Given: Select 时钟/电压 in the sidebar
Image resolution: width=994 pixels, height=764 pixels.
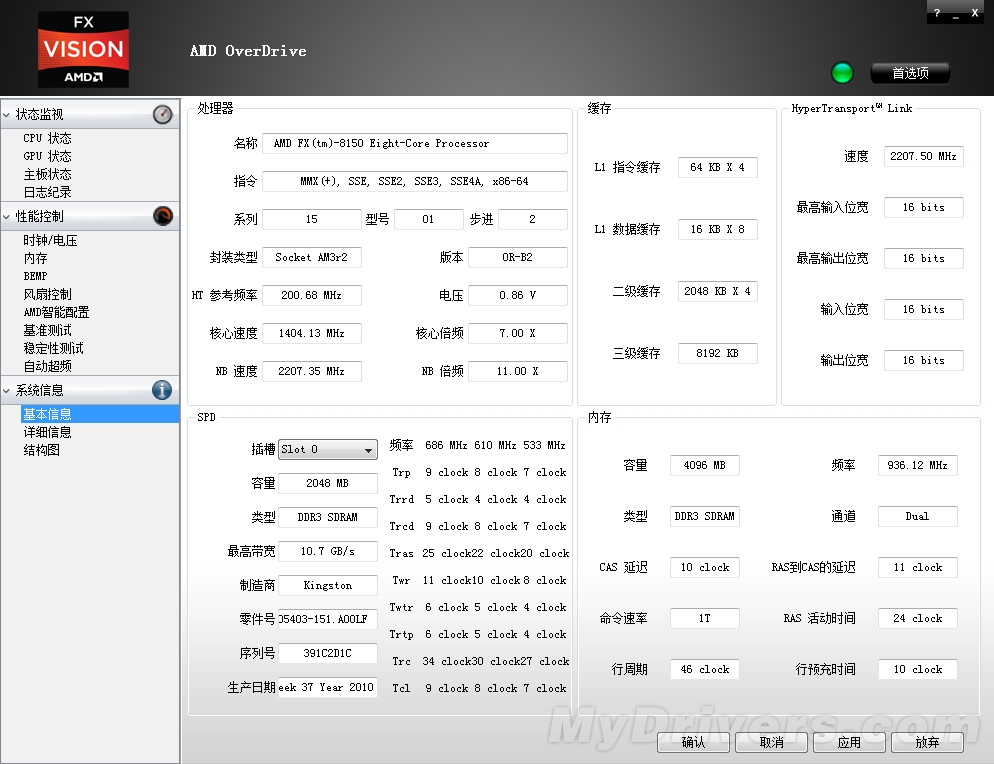Looking at the screenshot, I should tap(50, 241).
